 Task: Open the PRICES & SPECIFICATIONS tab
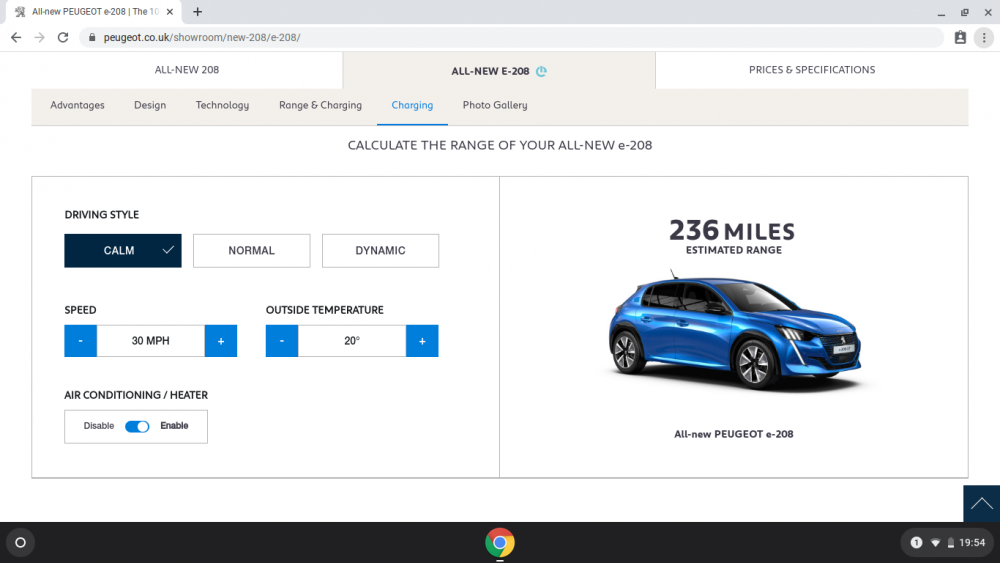tap(812, 69)
